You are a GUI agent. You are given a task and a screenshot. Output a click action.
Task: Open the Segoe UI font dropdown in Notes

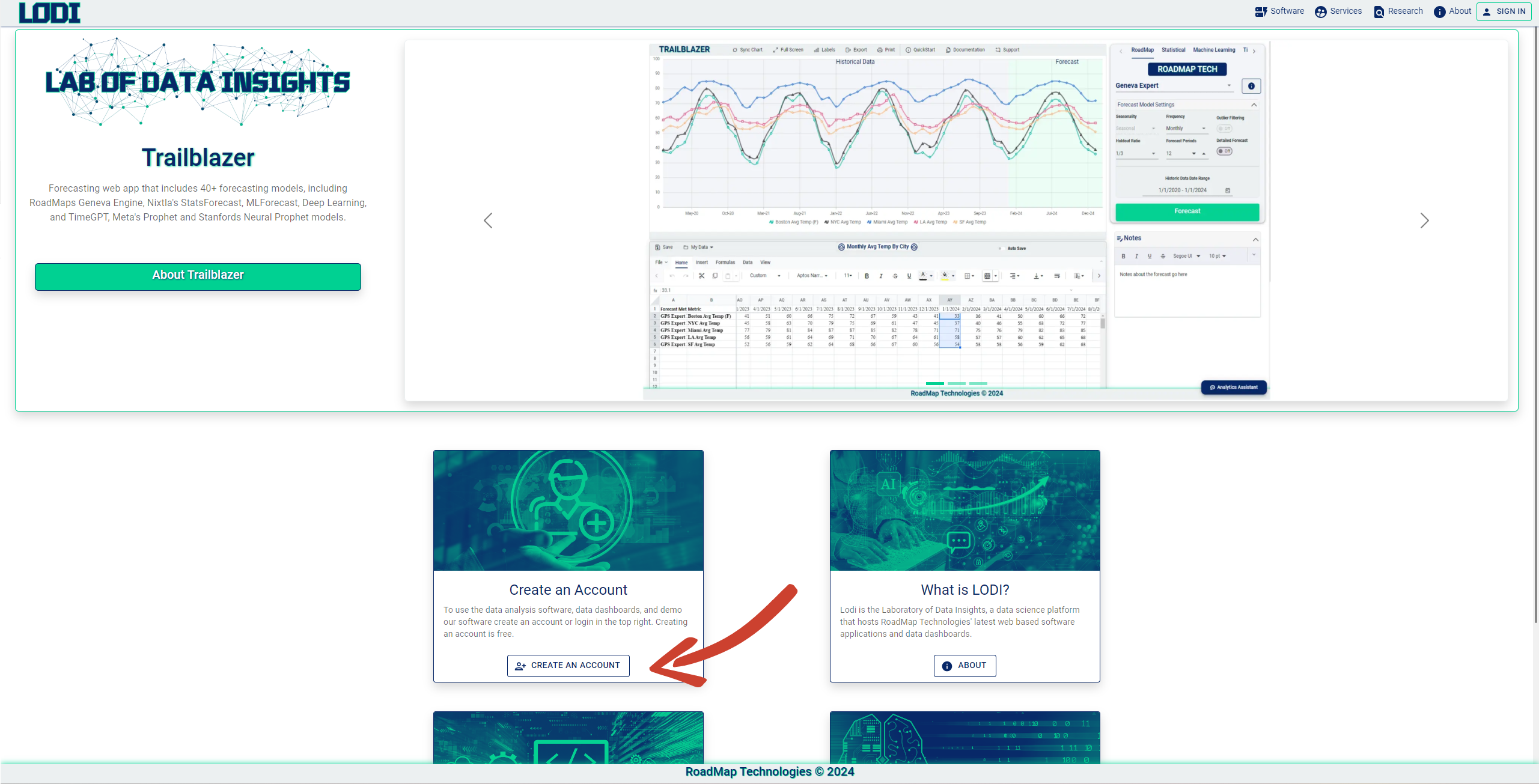(x=1186, y=257)
